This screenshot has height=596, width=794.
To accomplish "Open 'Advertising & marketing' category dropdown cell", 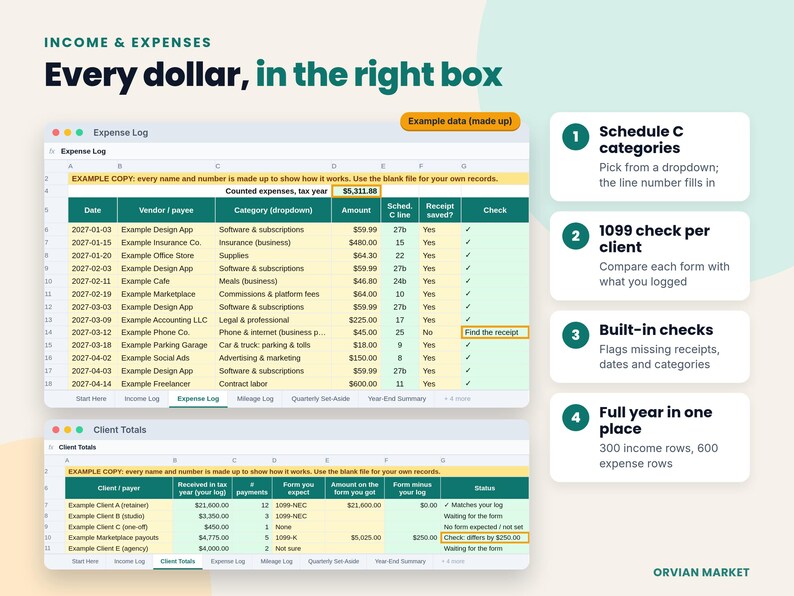I will [x=273, y=358].
